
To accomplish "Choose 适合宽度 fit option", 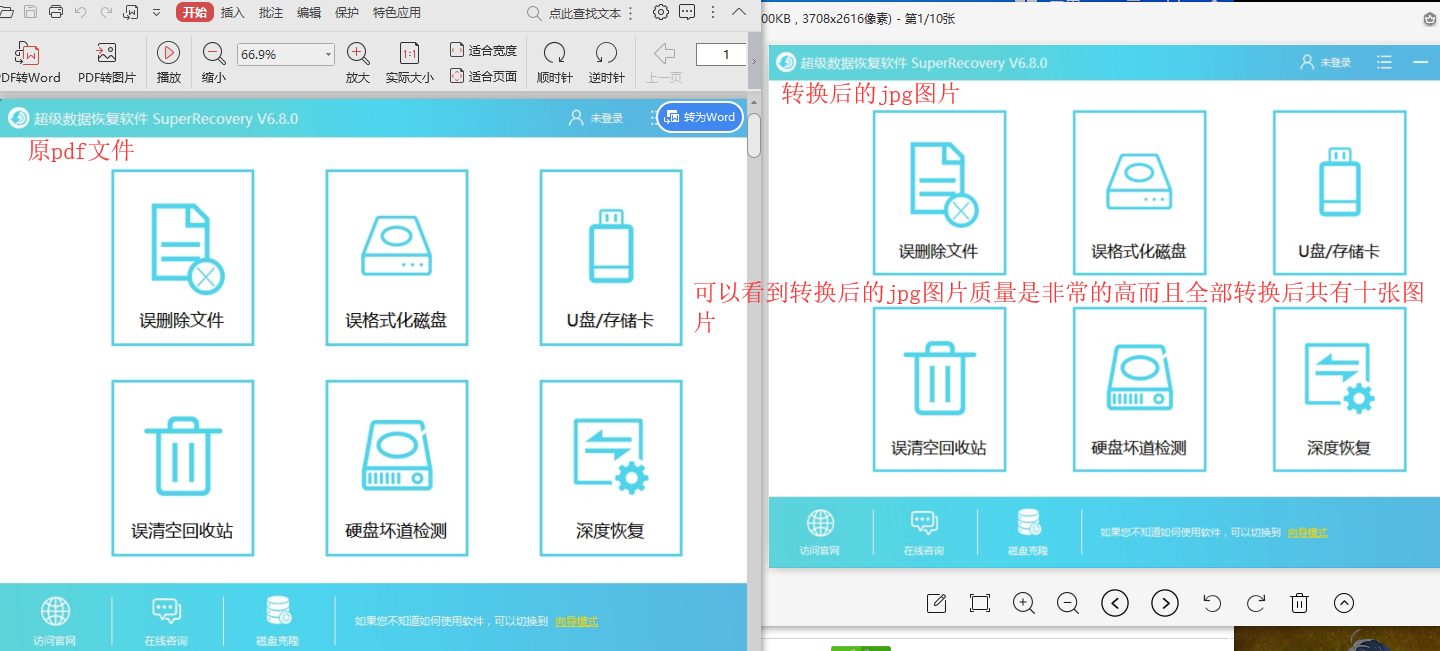I will [x=484, y=50].
